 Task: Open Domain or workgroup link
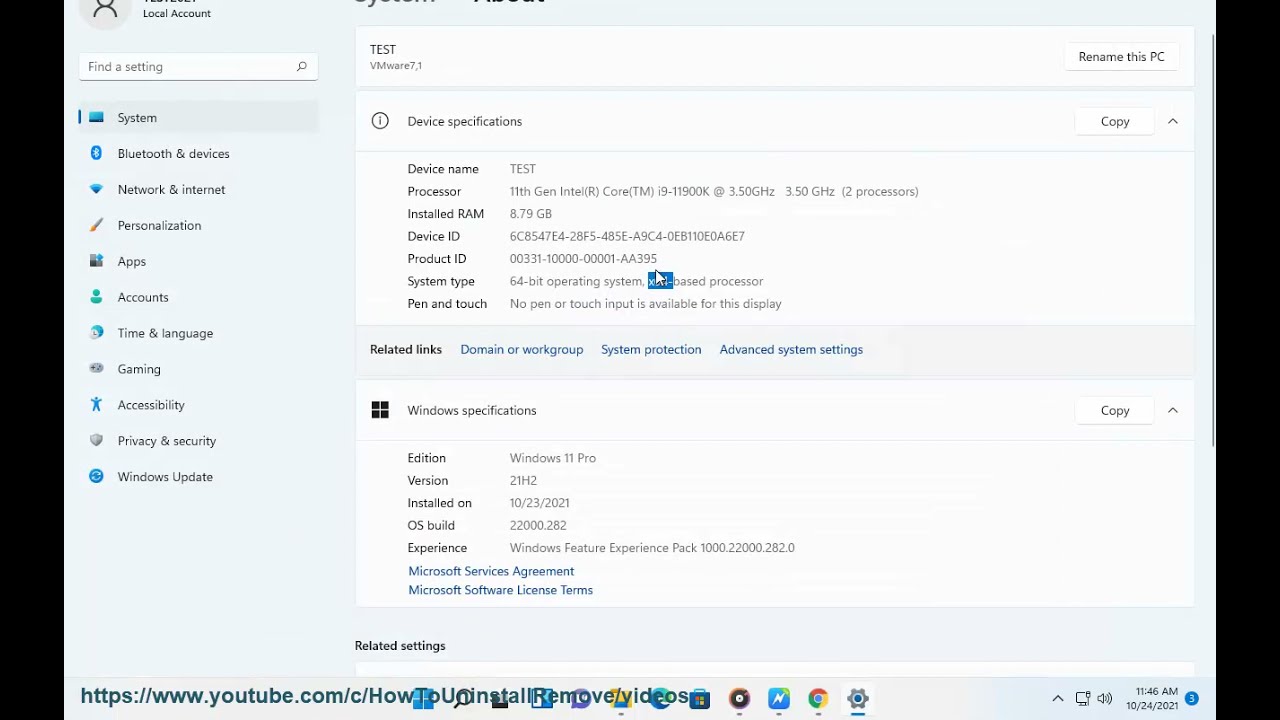click(x=521, y=349)
